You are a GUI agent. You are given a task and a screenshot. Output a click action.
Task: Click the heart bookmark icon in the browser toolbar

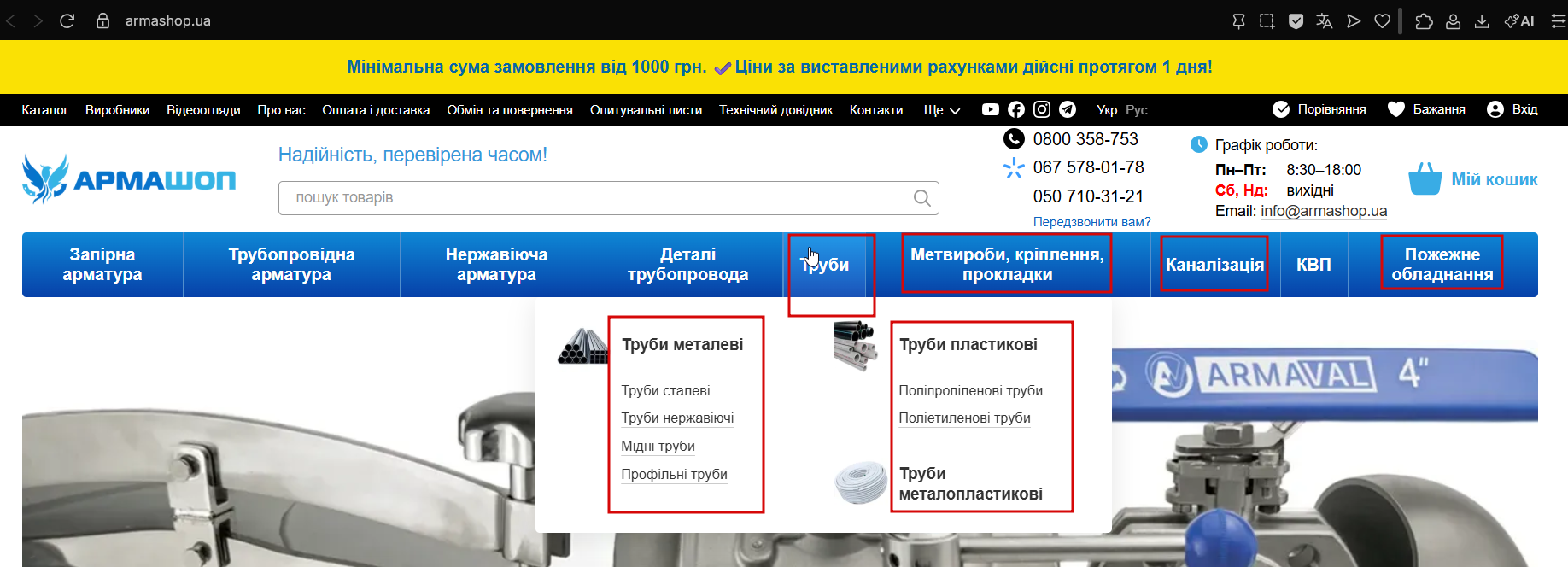click(x=1383, y=21)
